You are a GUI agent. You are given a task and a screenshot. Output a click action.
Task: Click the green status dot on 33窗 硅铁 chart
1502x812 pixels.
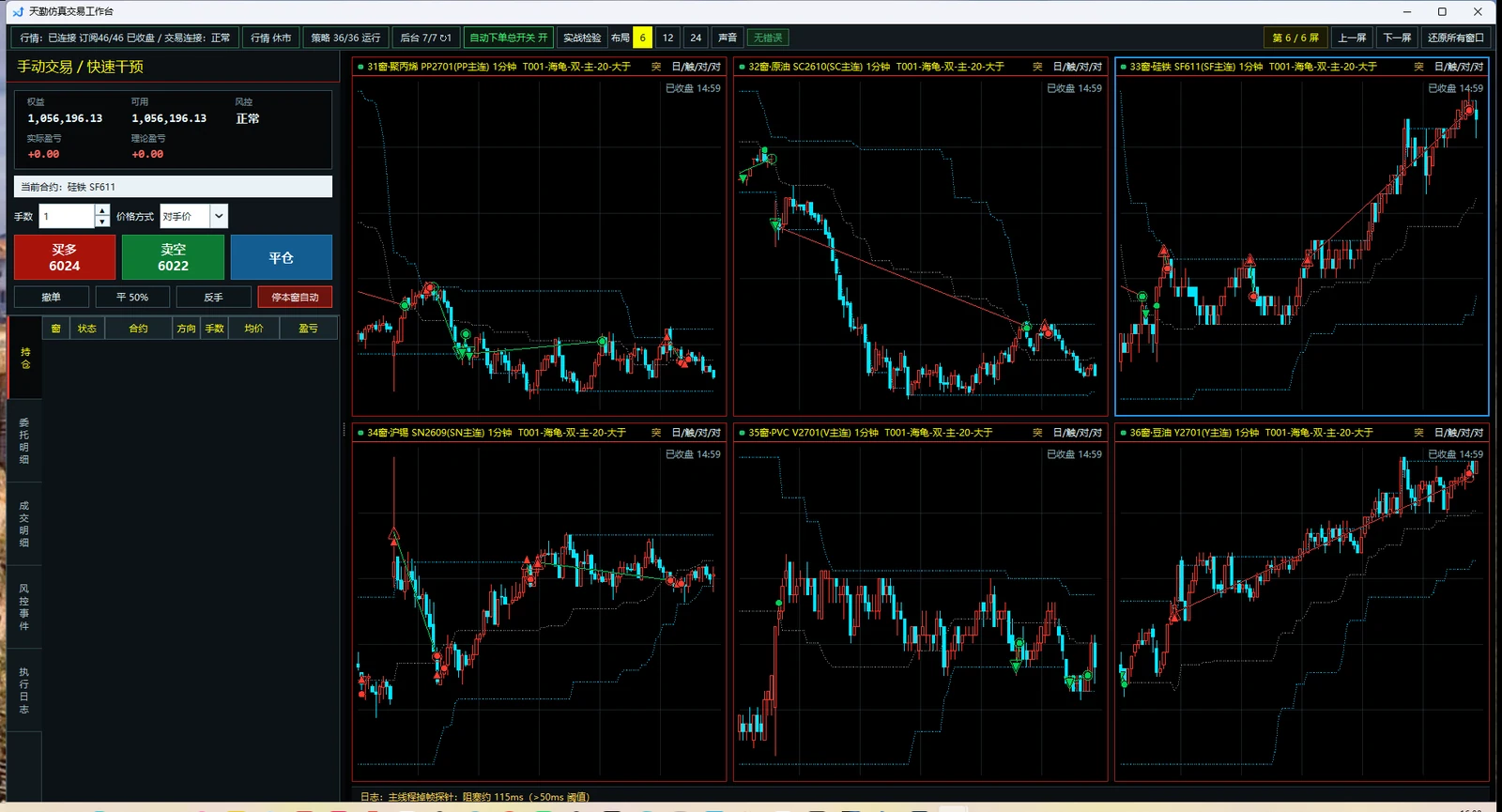coord(1124,67)
